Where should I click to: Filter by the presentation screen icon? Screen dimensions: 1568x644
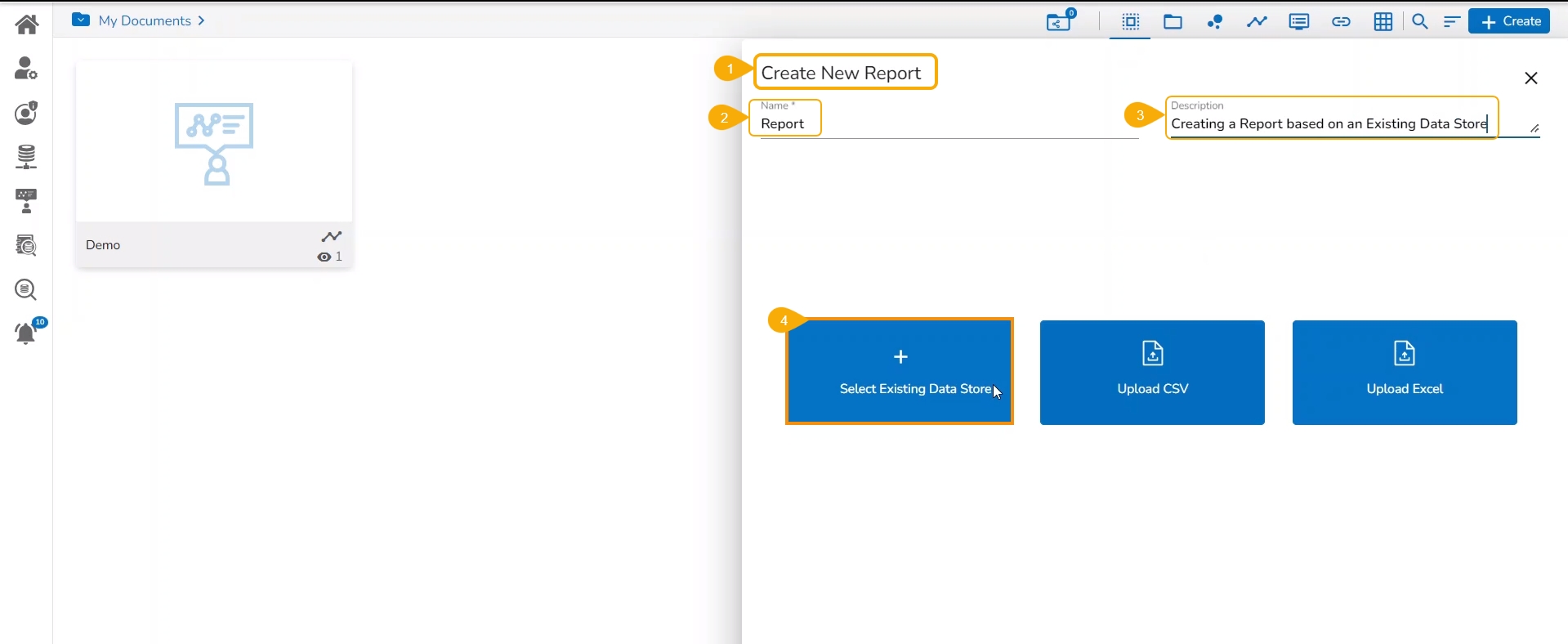click(1299, 22)
